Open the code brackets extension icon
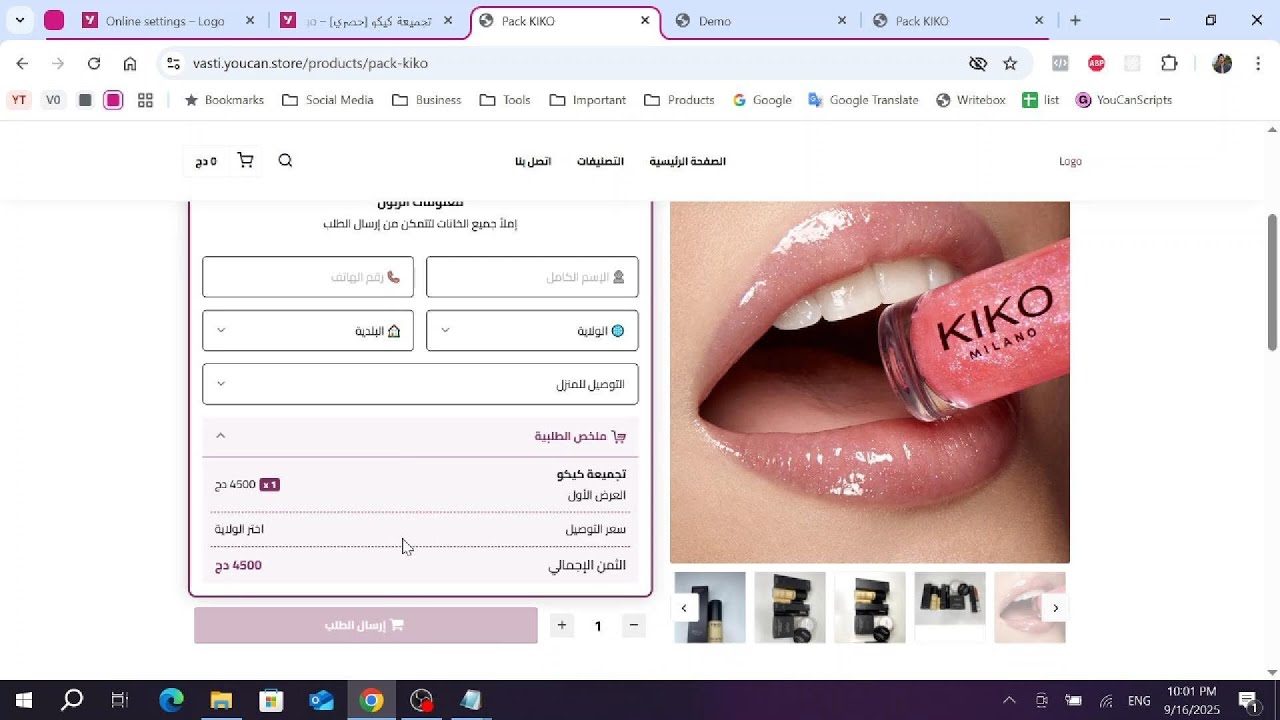 [1060, 63]
